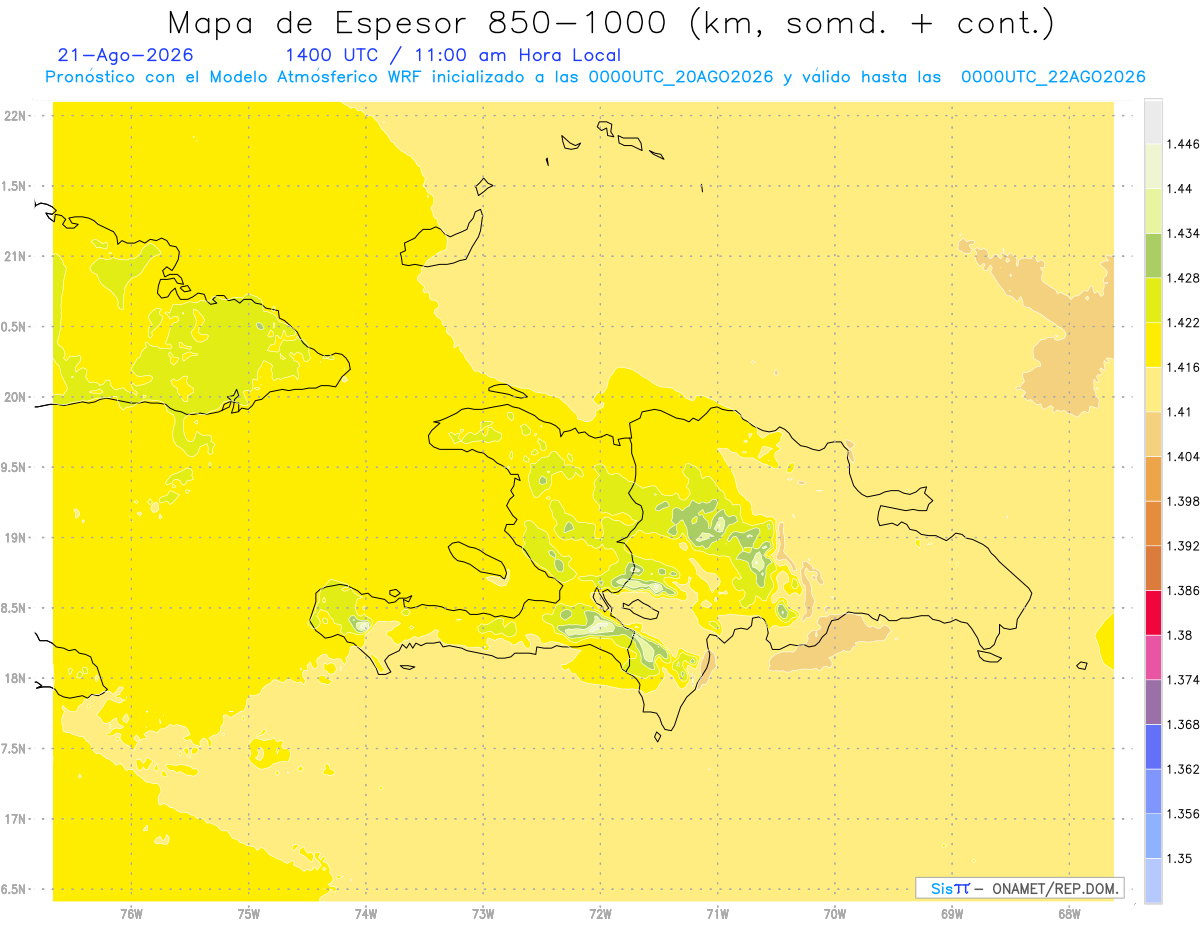Select the purple legend band between 1.368 and 1.374

click(x=1153, y=702)
